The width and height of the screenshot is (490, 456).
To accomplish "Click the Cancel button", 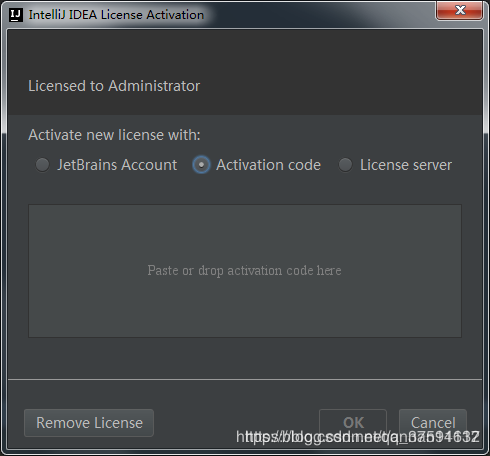I will click(433, 423).
